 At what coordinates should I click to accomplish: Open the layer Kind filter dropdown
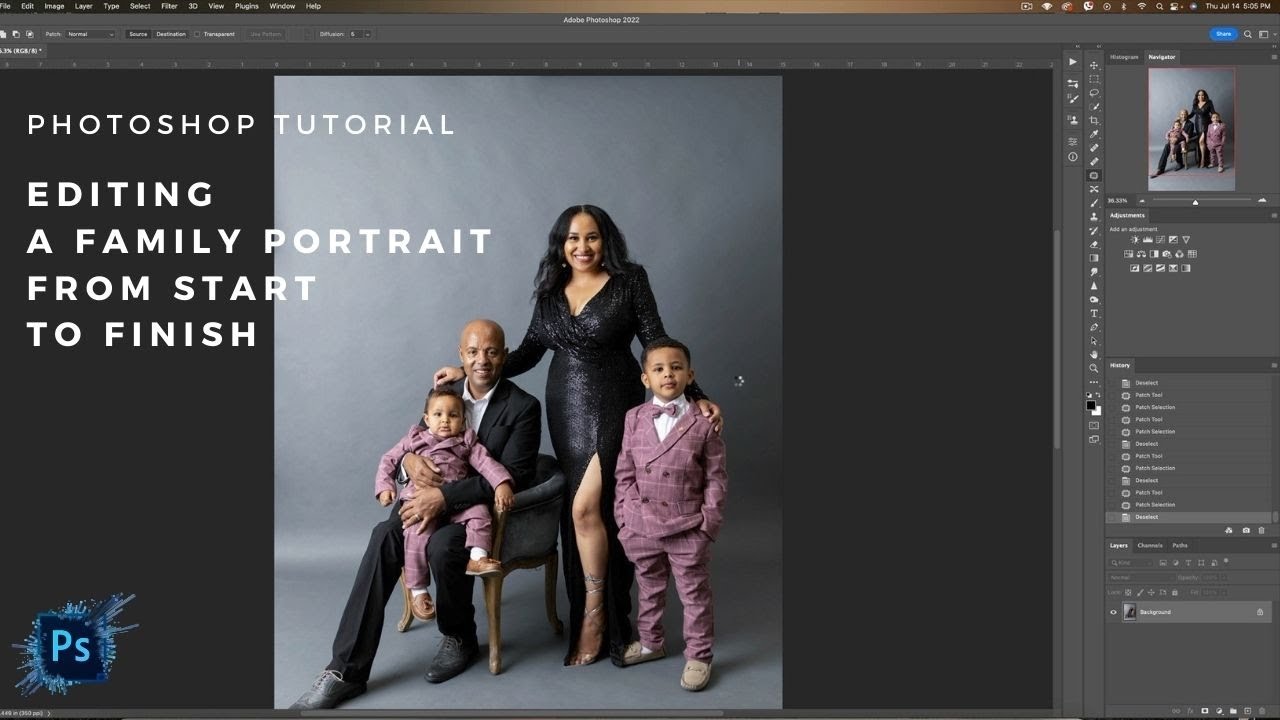[x=1132, y=563]
